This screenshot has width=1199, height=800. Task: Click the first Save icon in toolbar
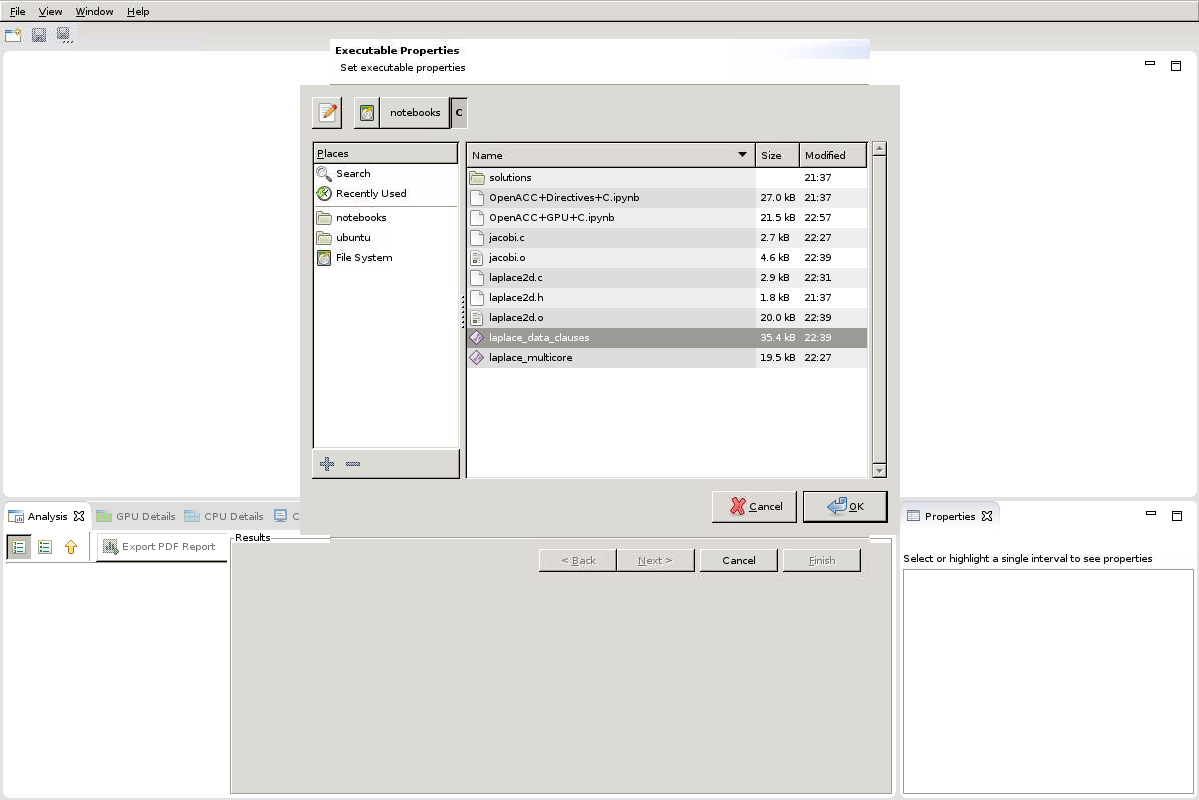(x=39, y=35)
